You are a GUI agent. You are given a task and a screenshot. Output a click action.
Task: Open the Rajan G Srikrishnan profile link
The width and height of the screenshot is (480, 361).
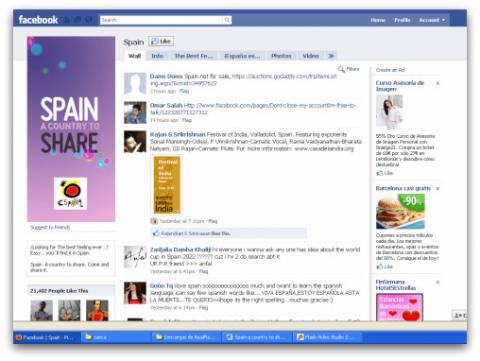pyautogui.click(x=178, y=134)
